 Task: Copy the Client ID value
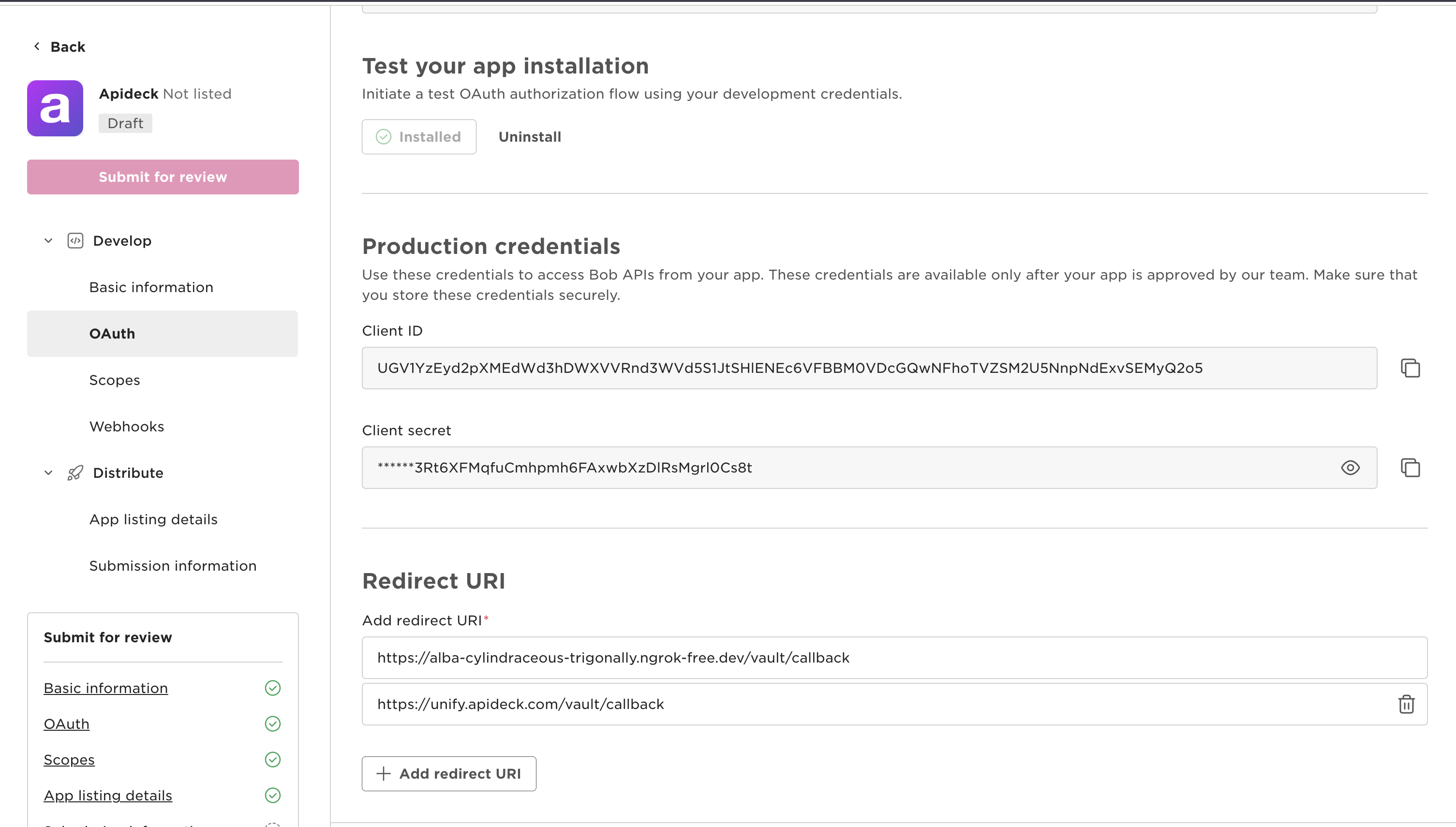(1410, 368)
